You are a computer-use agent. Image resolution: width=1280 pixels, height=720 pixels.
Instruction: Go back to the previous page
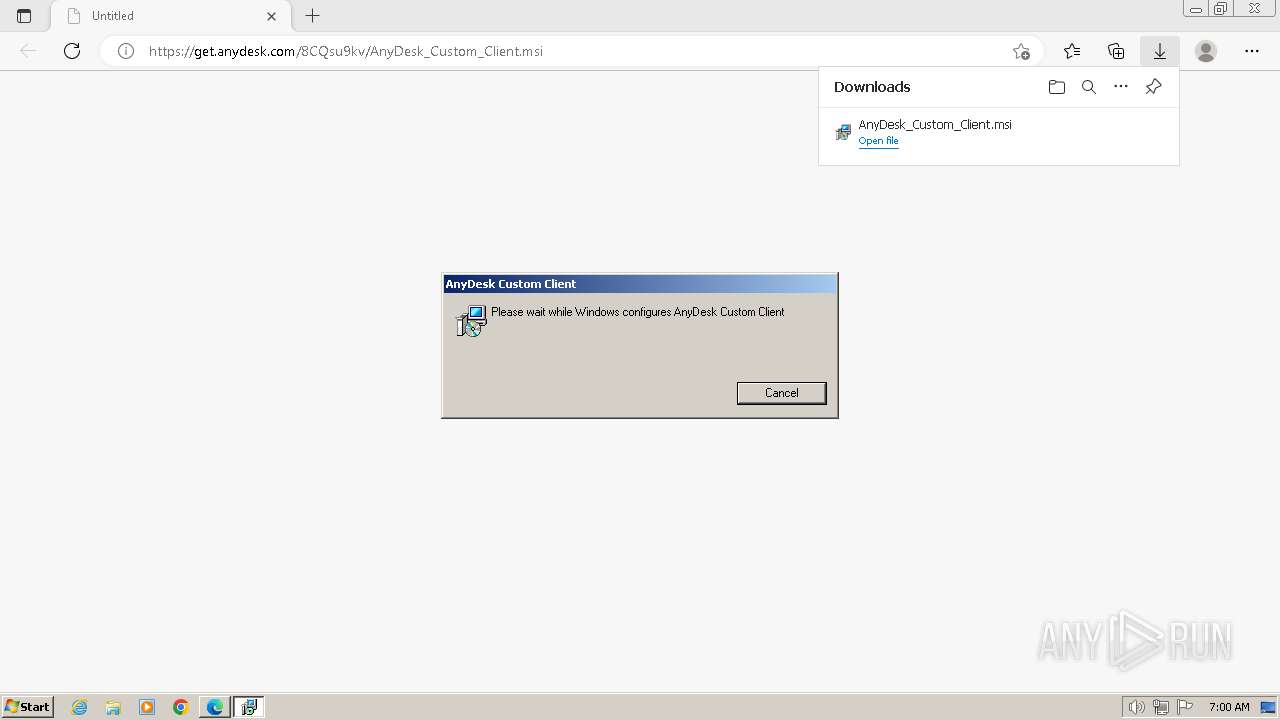28,51
